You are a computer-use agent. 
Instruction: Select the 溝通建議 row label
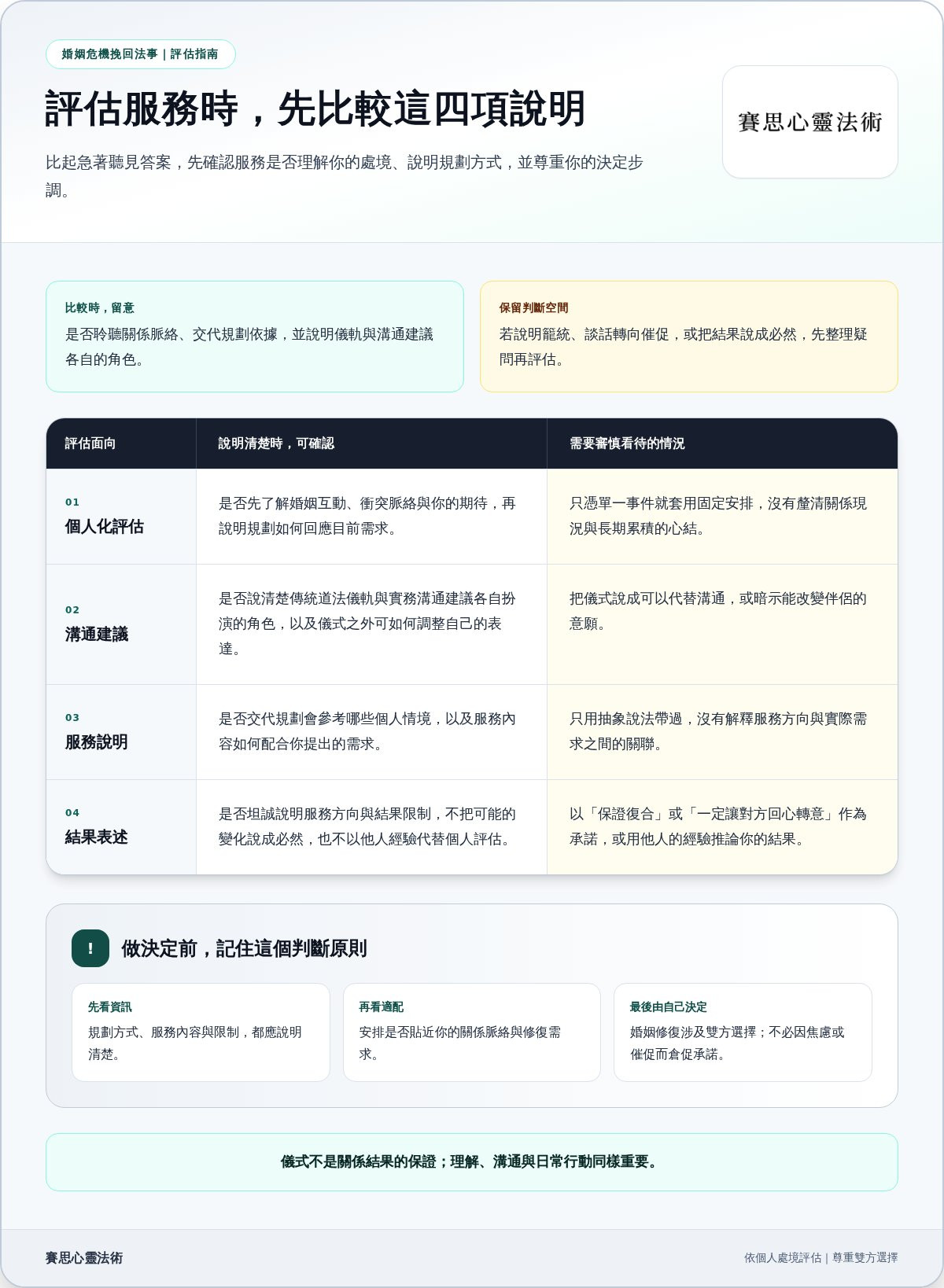tap(97, 635)
